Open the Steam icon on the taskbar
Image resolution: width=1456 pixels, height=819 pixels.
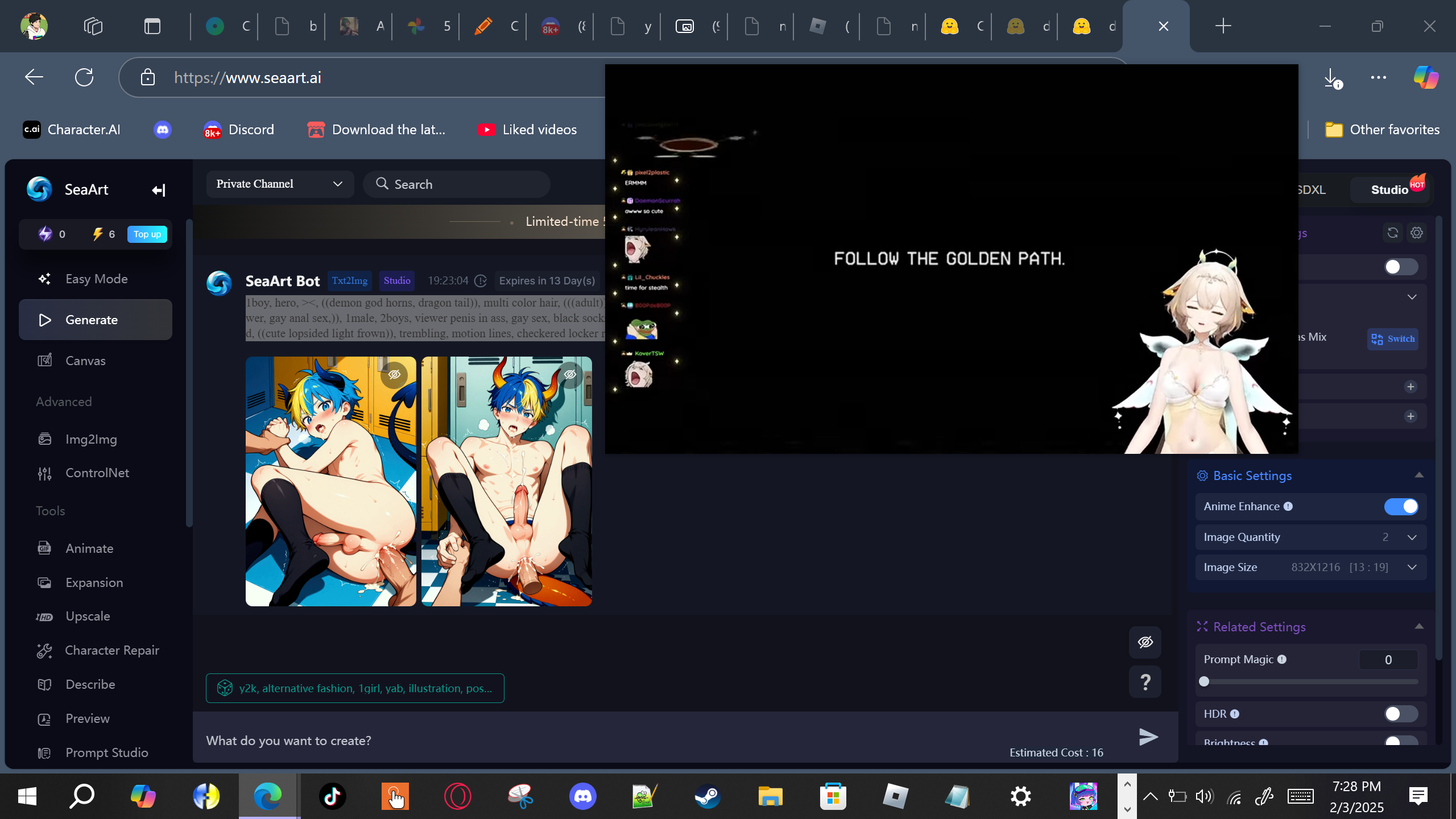tap(708, 796)
